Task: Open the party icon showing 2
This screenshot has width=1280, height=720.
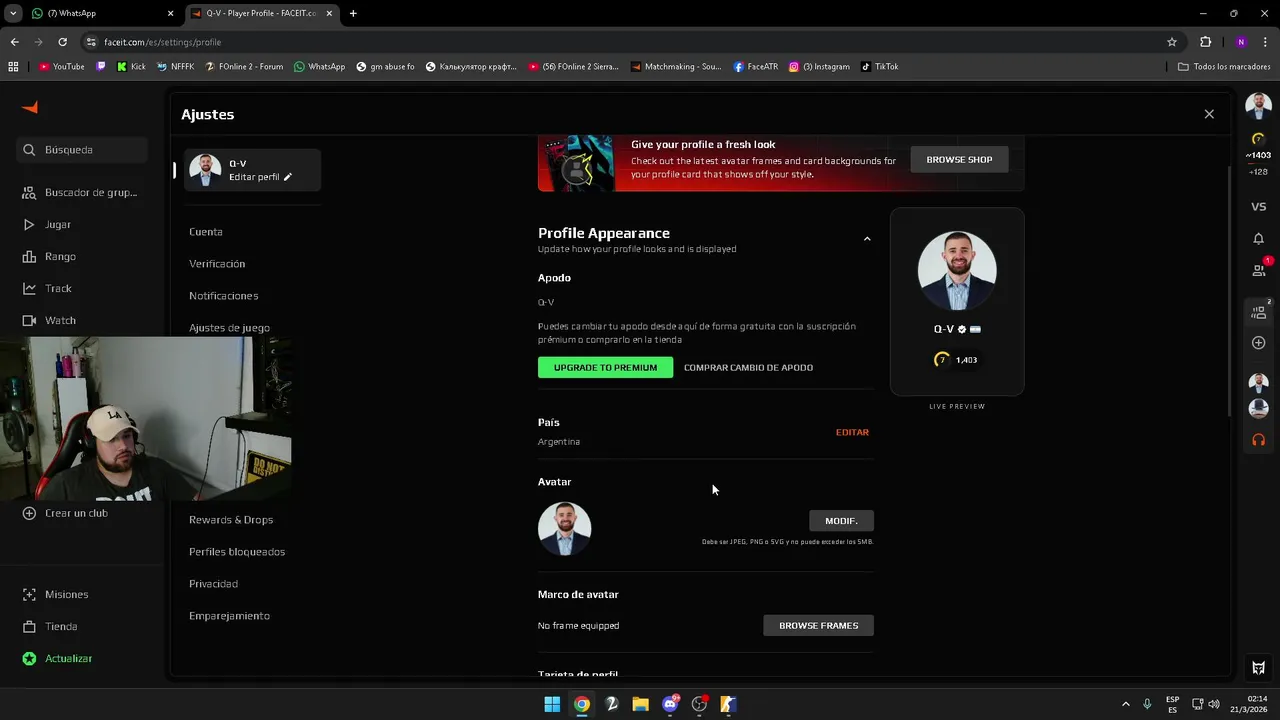Action: click(1259, 311)
